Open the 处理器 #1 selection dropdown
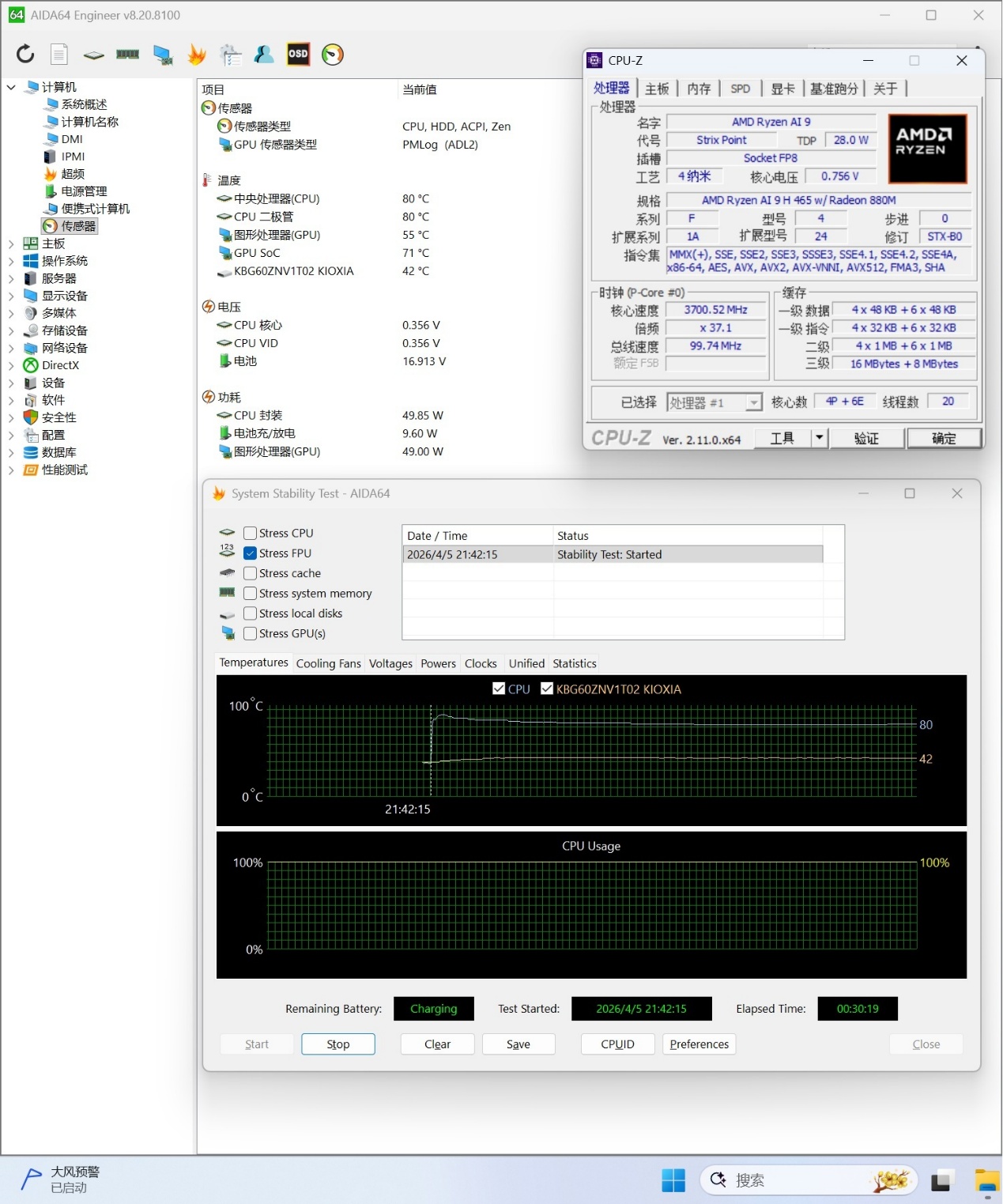Screen dimensions: 1003x1204 pos(753,402)
